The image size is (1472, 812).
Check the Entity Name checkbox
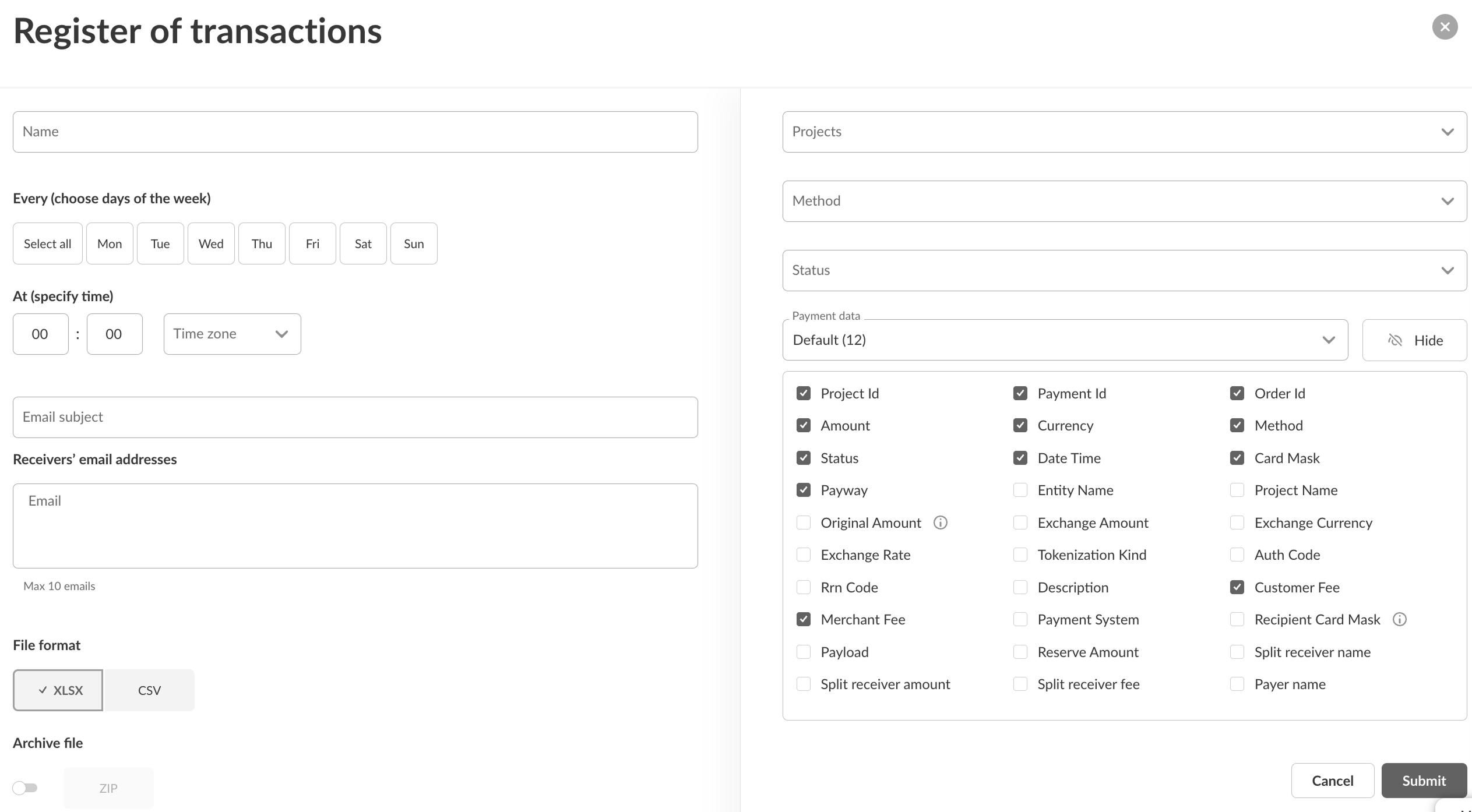point(1020,490)
